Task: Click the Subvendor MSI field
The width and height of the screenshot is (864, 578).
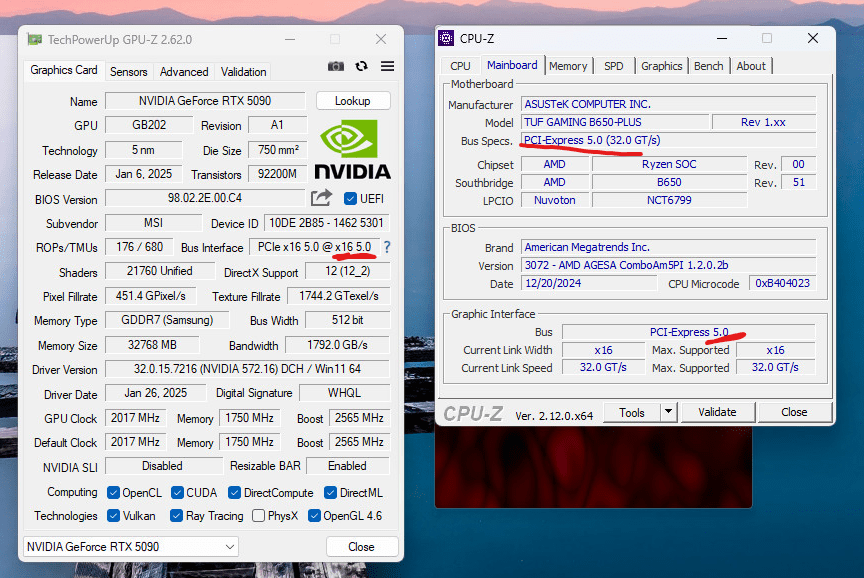Action: [x=153, y=223]
